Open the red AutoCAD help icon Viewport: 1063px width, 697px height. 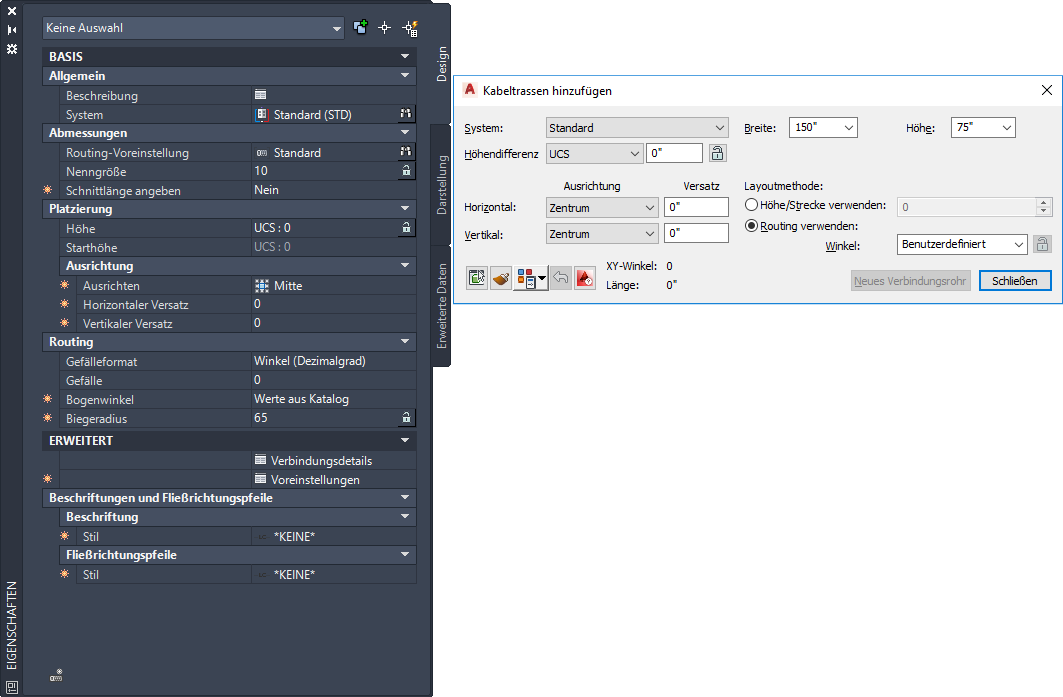coord(584,278)
